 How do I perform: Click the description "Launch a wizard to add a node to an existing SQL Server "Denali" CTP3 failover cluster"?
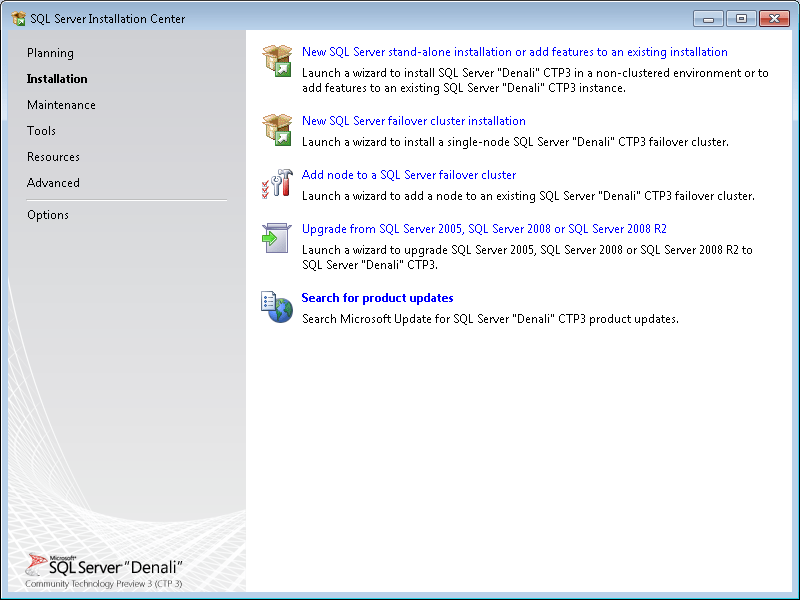coord(528,196)
